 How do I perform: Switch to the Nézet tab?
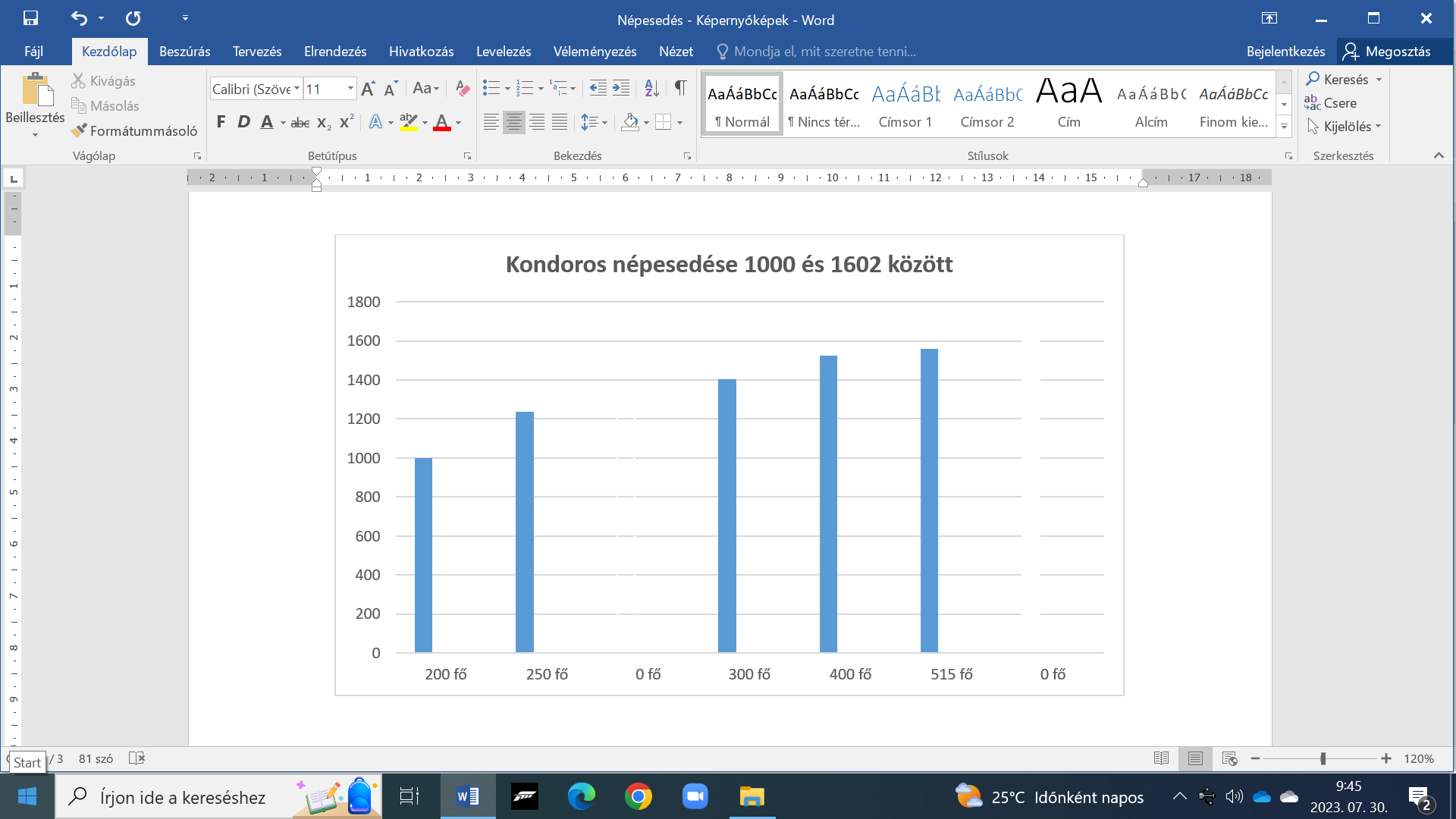[676, 51]
